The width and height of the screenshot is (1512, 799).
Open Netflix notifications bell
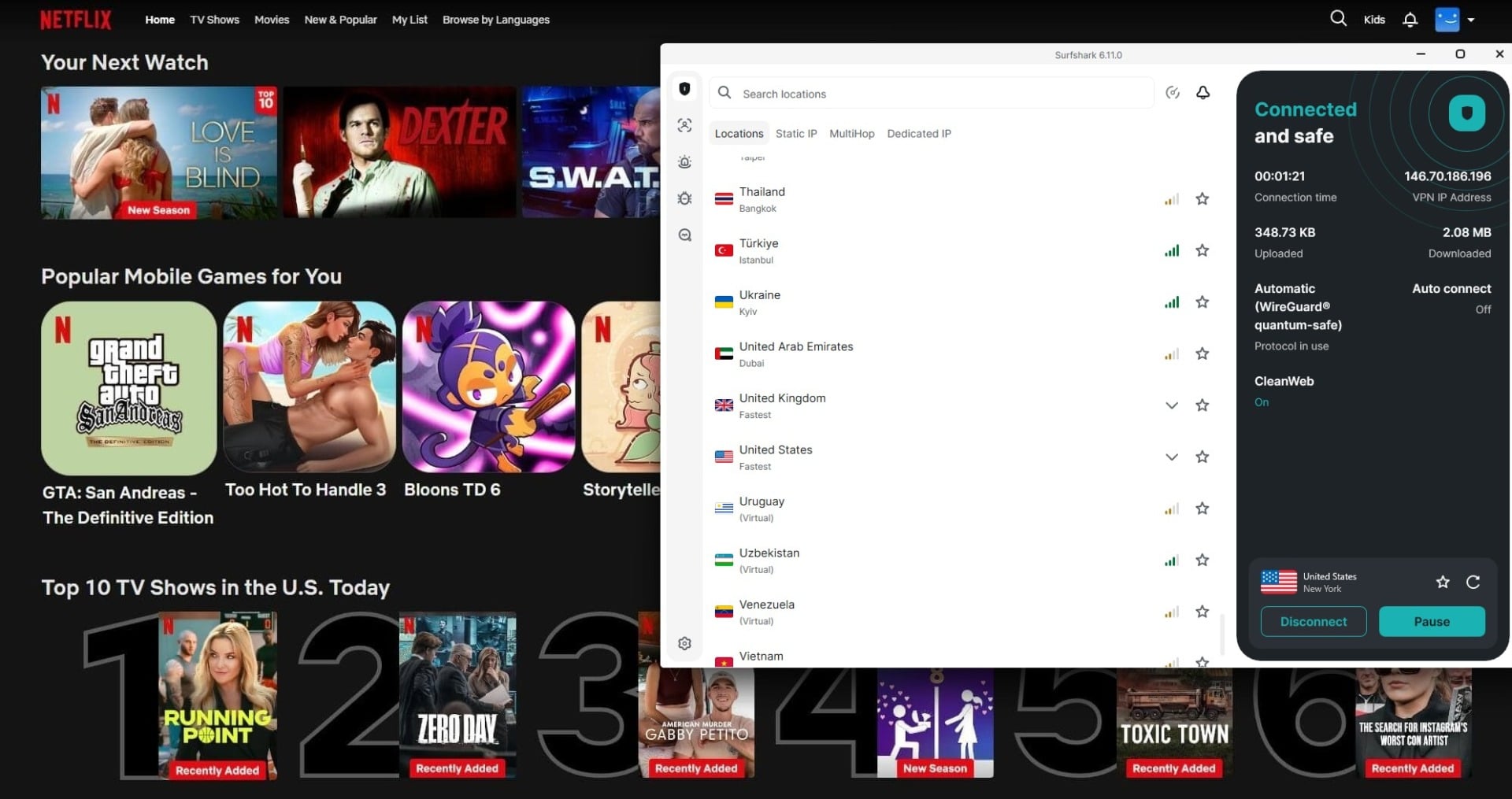click(x=1410, y=20)
